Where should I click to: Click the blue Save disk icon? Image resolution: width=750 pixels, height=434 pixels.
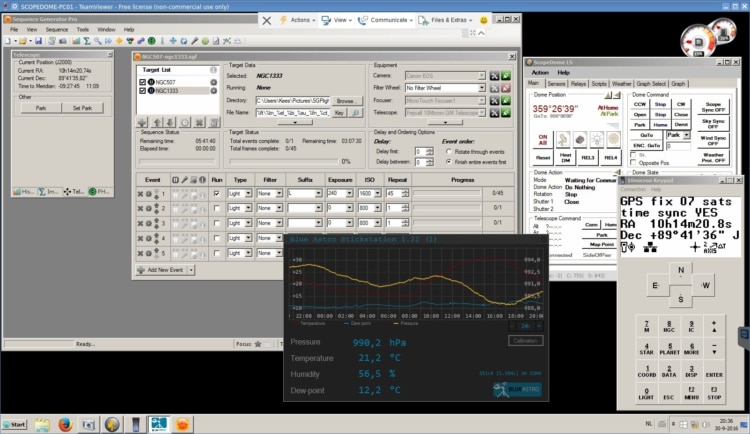pyautogui.click(x=39, y=41)
